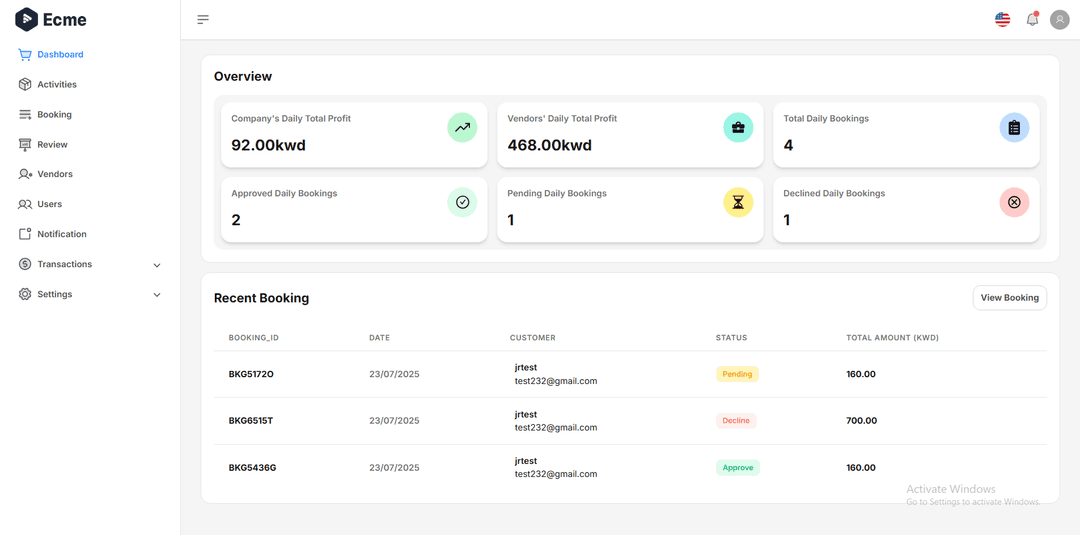This screenshot has height=535, width=1080.
Task: Click the View Booking button
Action: click(1010, 298)
